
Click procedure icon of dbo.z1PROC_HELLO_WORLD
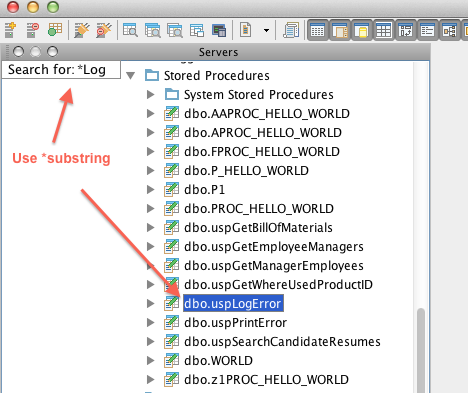point(172,379)
